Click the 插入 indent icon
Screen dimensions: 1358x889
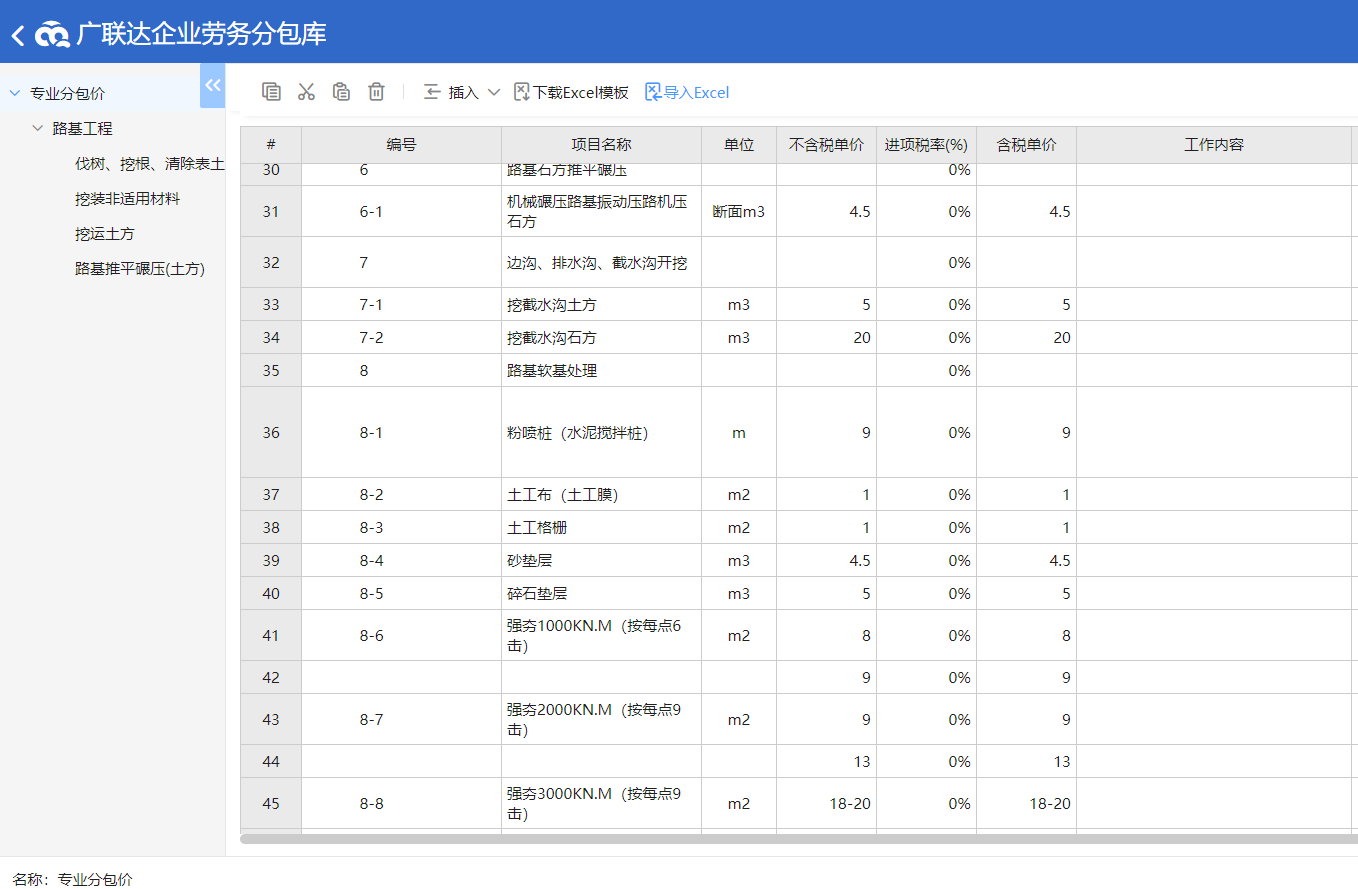coord(432,92)
